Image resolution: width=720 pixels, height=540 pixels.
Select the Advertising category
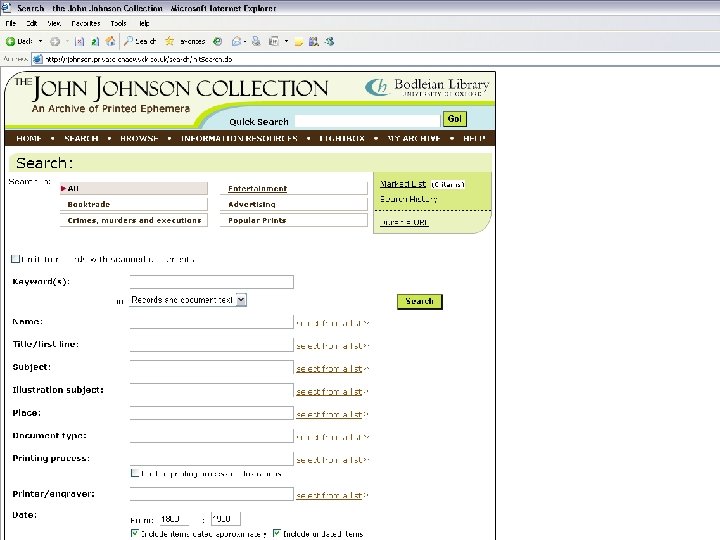pyautogui.click(x=294, y=204)
